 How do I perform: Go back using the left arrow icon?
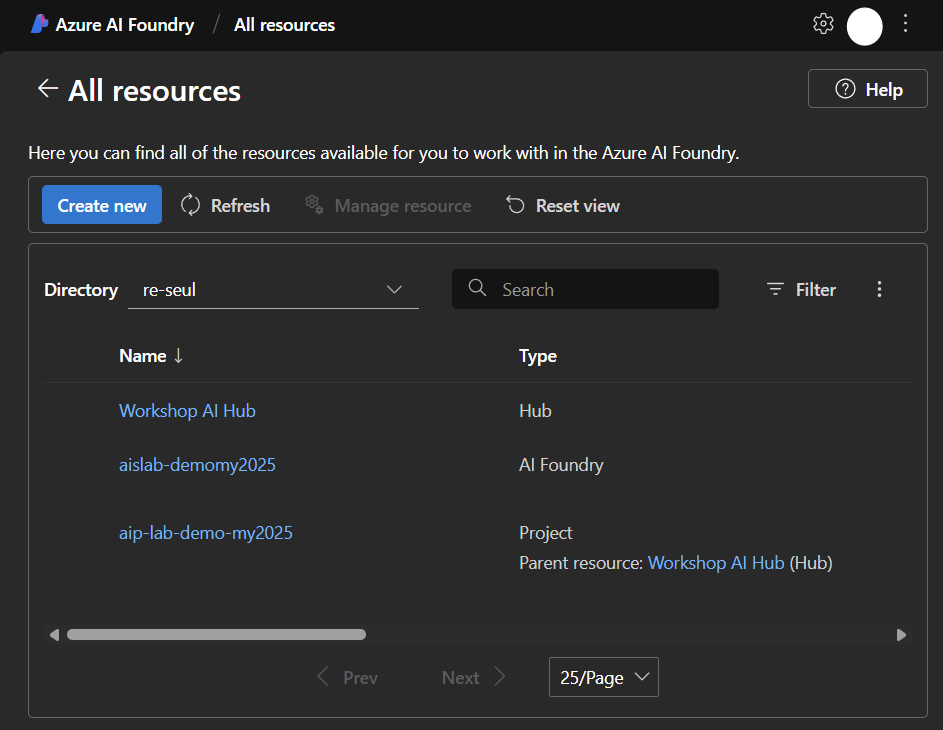[x=48, y=89]
